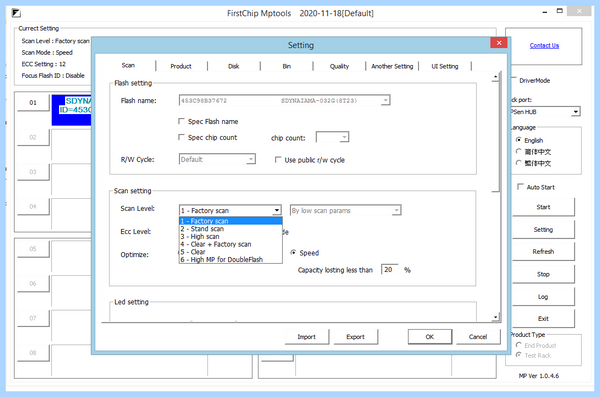
Task: Collapse the Scan Level dropdown arrow
Action: 277,210
